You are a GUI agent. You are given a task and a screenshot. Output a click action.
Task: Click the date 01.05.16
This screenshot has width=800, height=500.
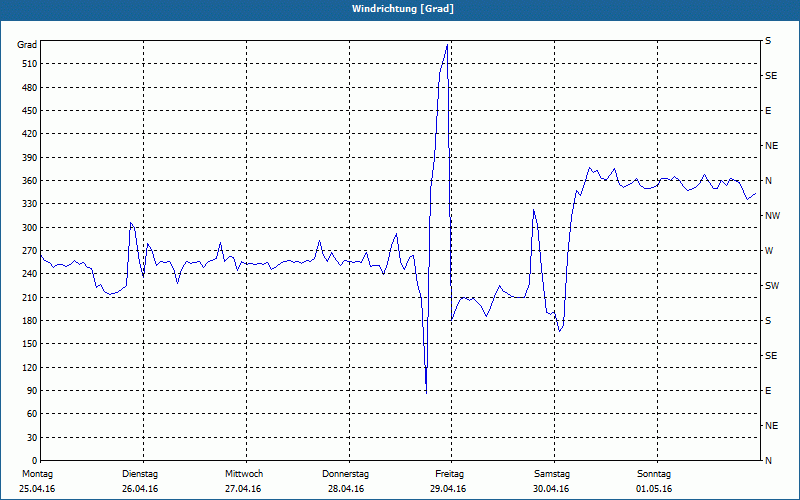point(654,489)
